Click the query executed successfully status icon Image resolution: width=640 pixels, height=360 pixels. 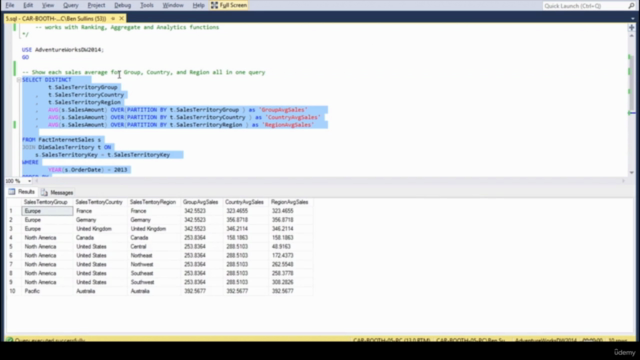[x=9, y=340]
